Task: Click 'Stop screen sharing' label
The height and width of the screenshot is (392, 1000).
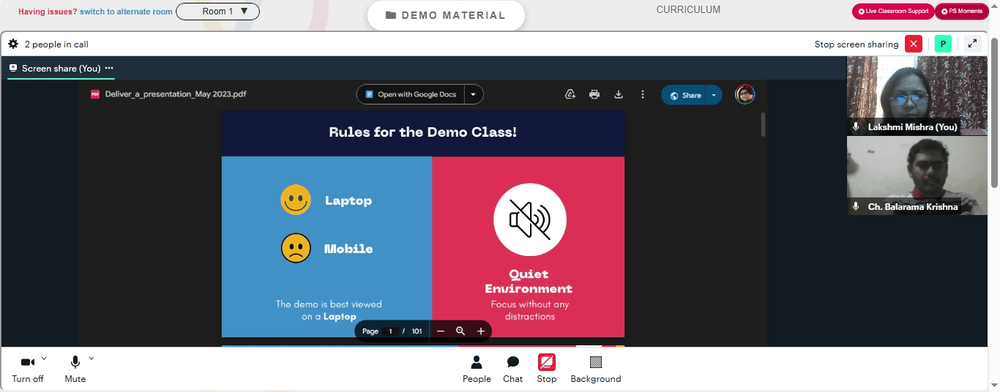Action: [856, 44]
